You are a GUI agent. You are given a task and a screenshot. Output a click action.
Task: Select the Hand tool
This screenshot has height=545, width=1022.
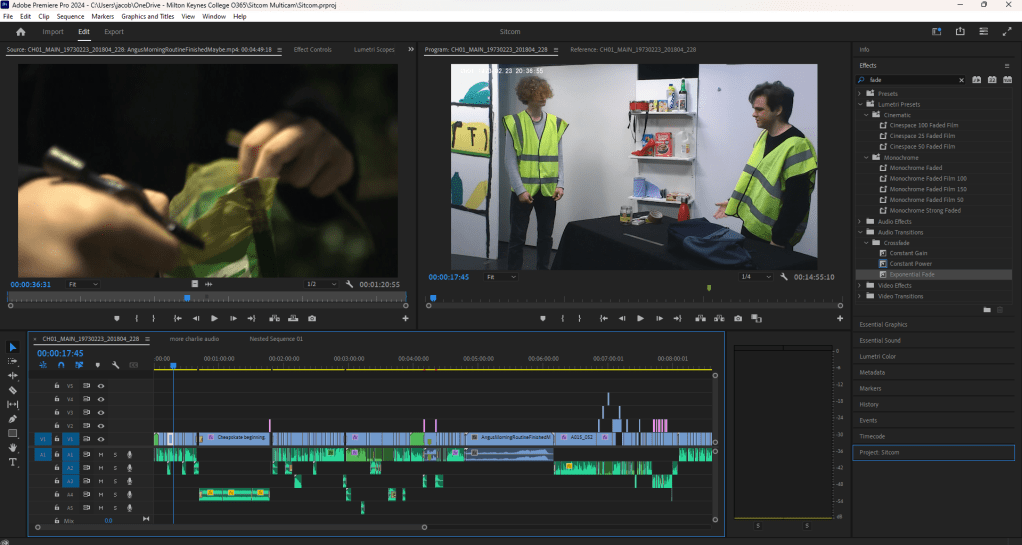pos(13,448)
